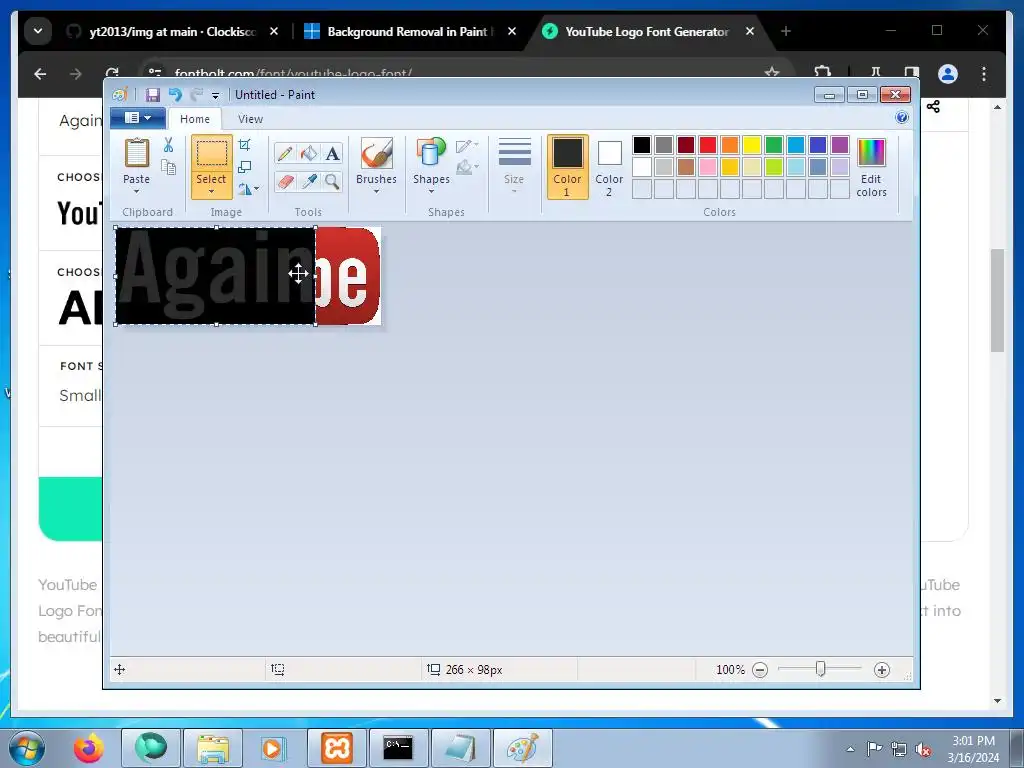Bookmark the page with the star icon
Viewport: 1024px width, 768px height.
click(772, 72)
